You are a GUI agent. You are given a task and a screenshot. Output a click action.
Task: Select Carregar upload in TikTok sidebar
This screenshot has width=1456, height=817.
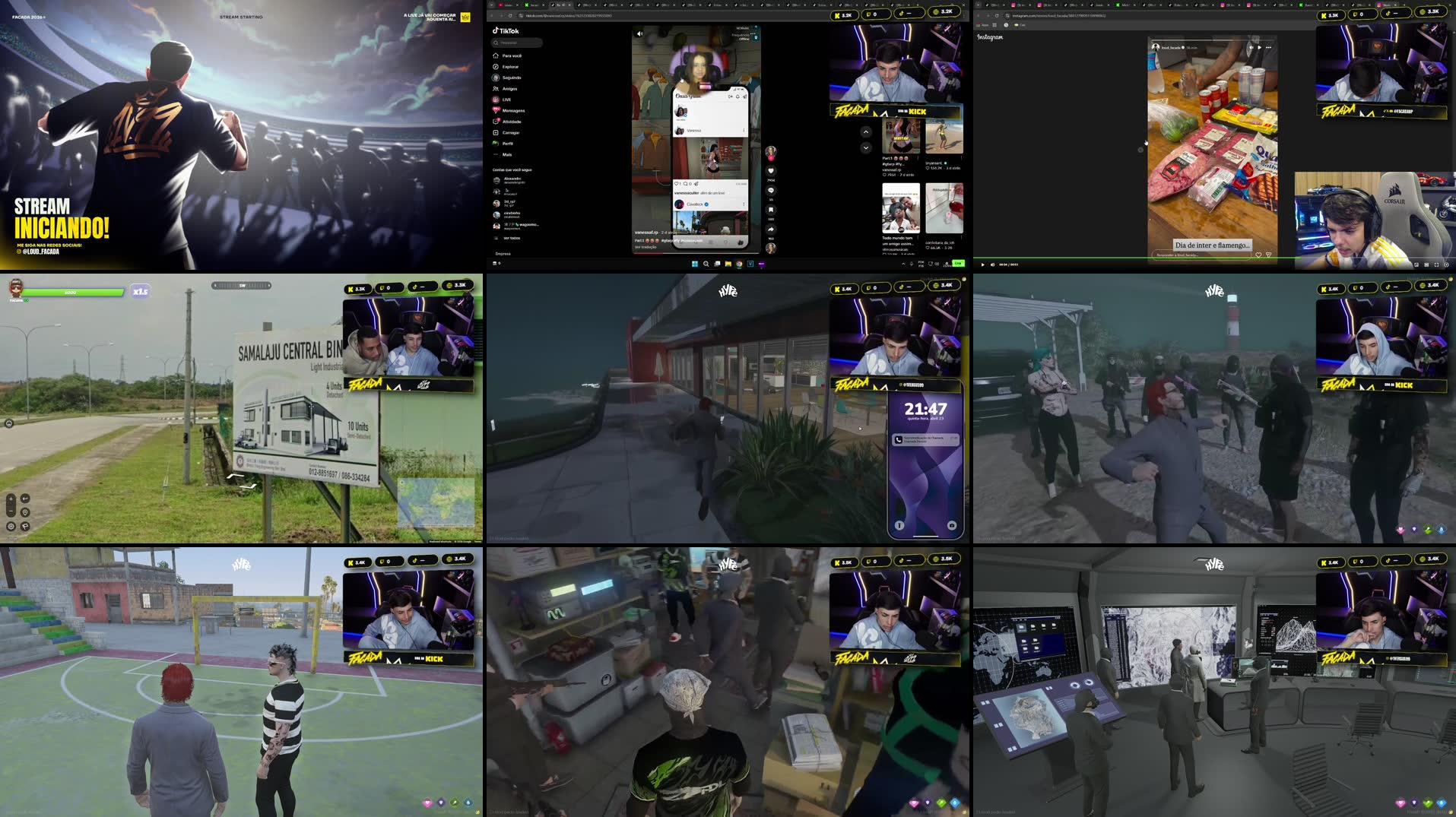tap(506, 132)
